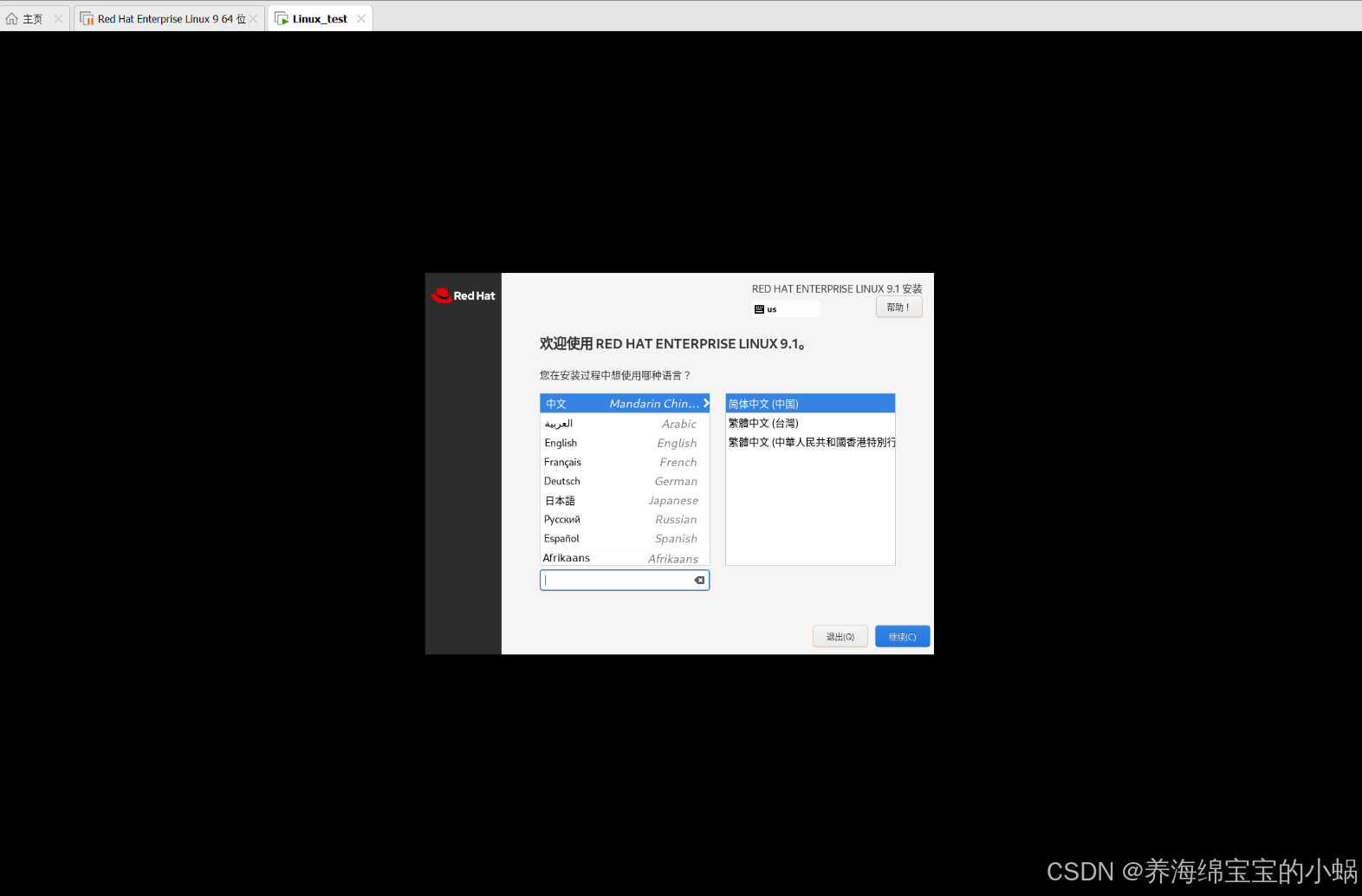Image resolution: width=1362 pixels, height=896 pixels.
Task: Click the Red Hat Enterprise Linux tab icon
Action: point(87,19)
